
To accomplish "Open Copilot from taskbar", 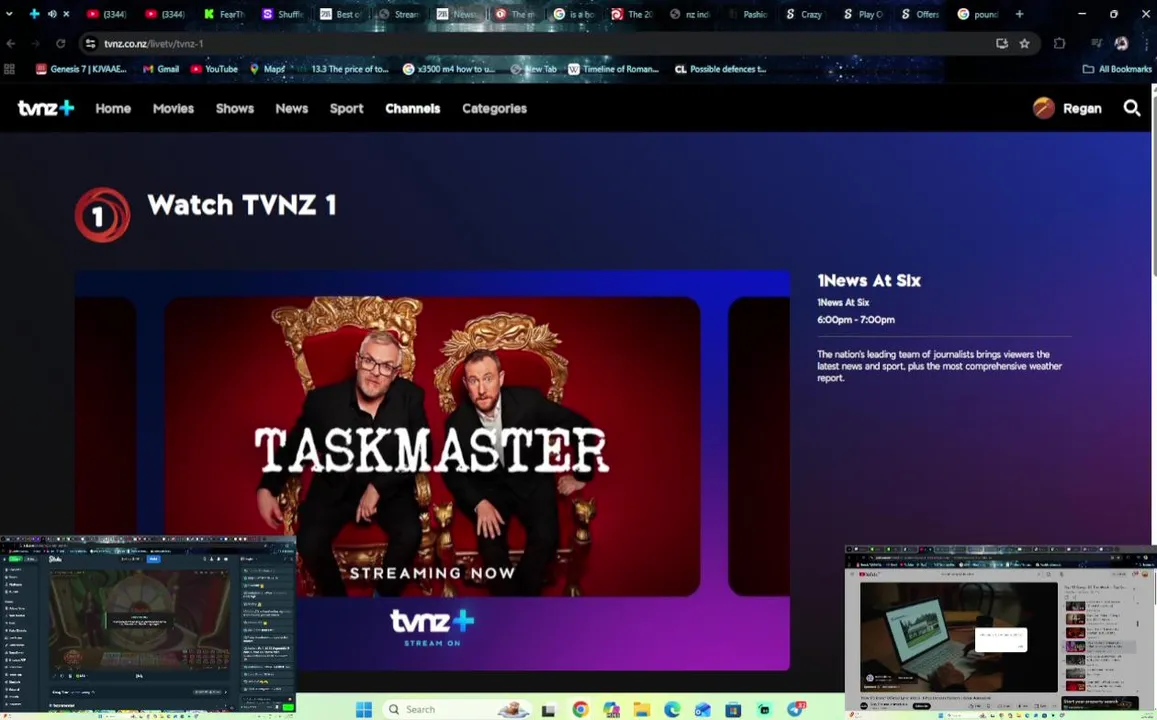I will (x=611, y=710).
